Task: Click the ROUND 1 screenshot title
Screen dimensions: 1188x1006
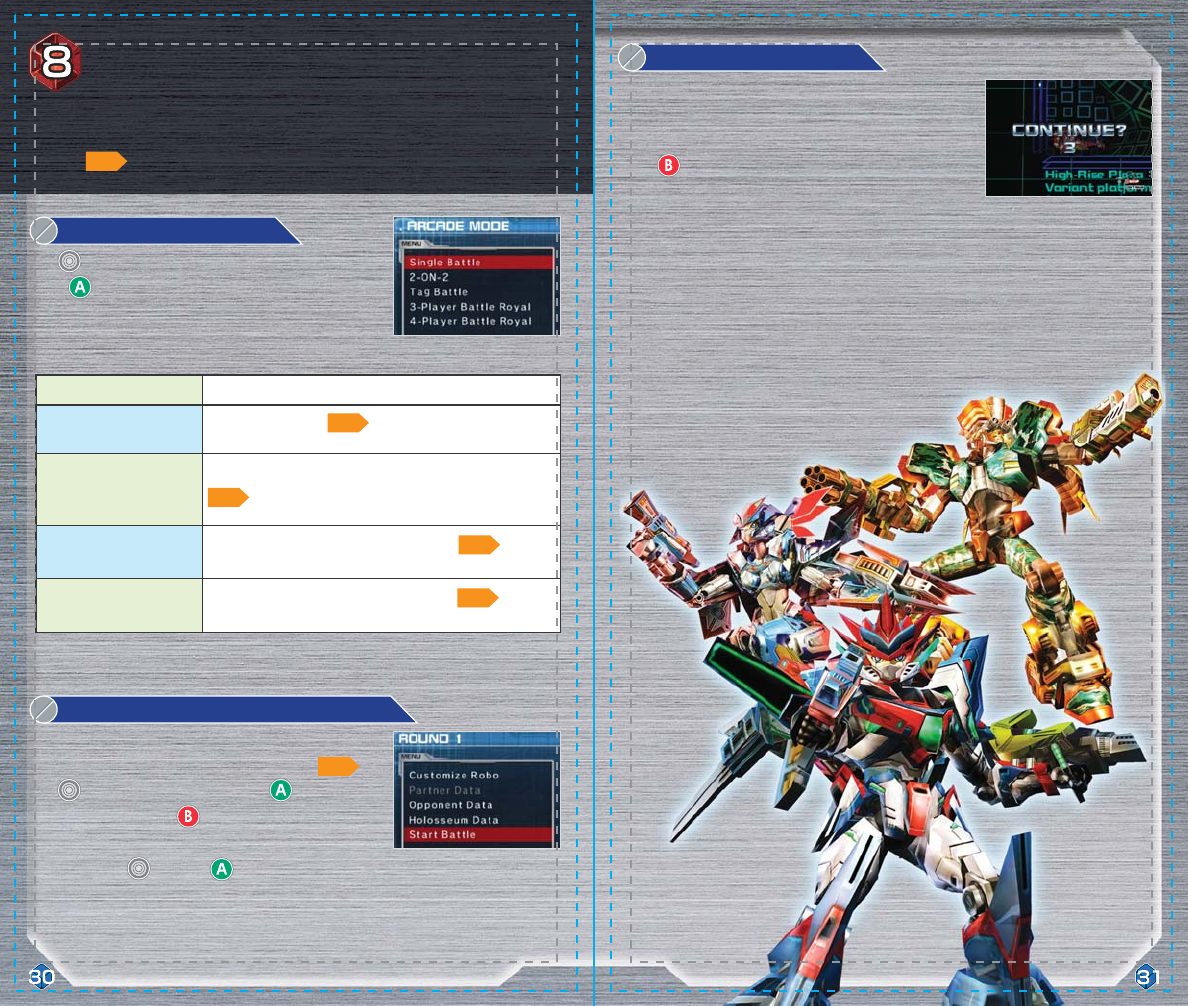Action: coord(430,739)
